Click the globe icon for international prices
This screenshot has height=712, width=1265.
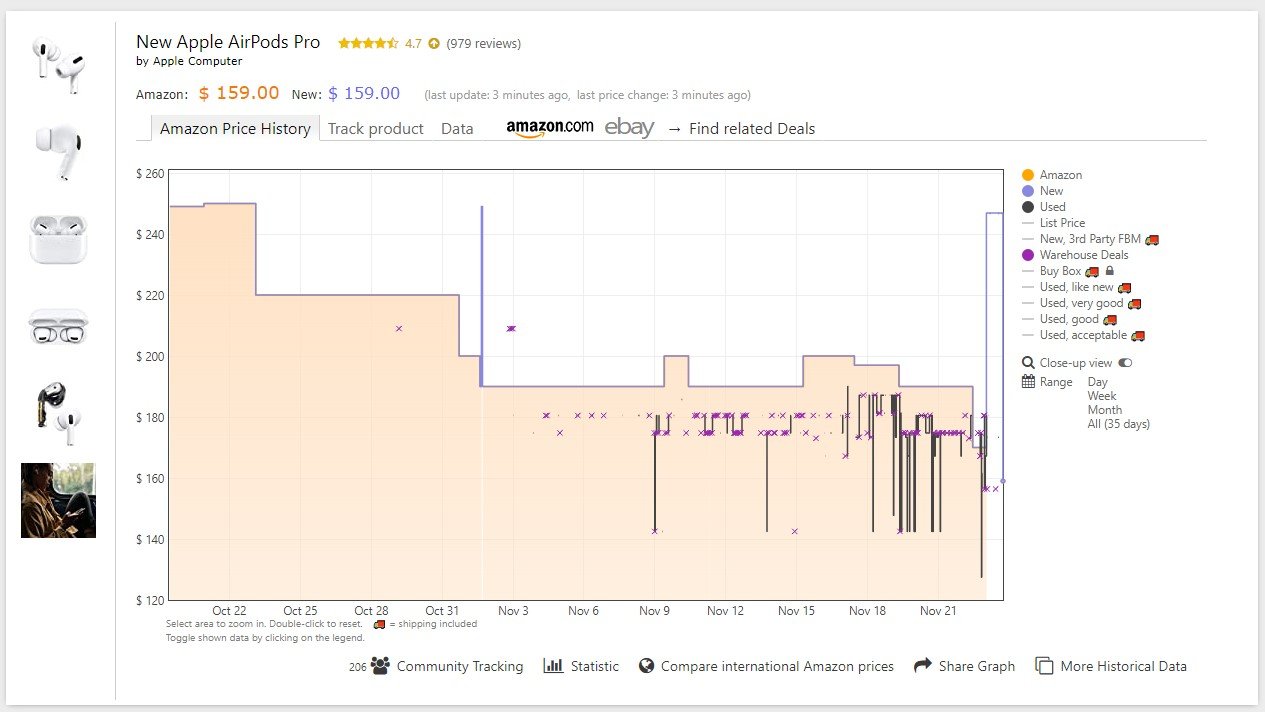pyautogui.click(x=647, y=666)
